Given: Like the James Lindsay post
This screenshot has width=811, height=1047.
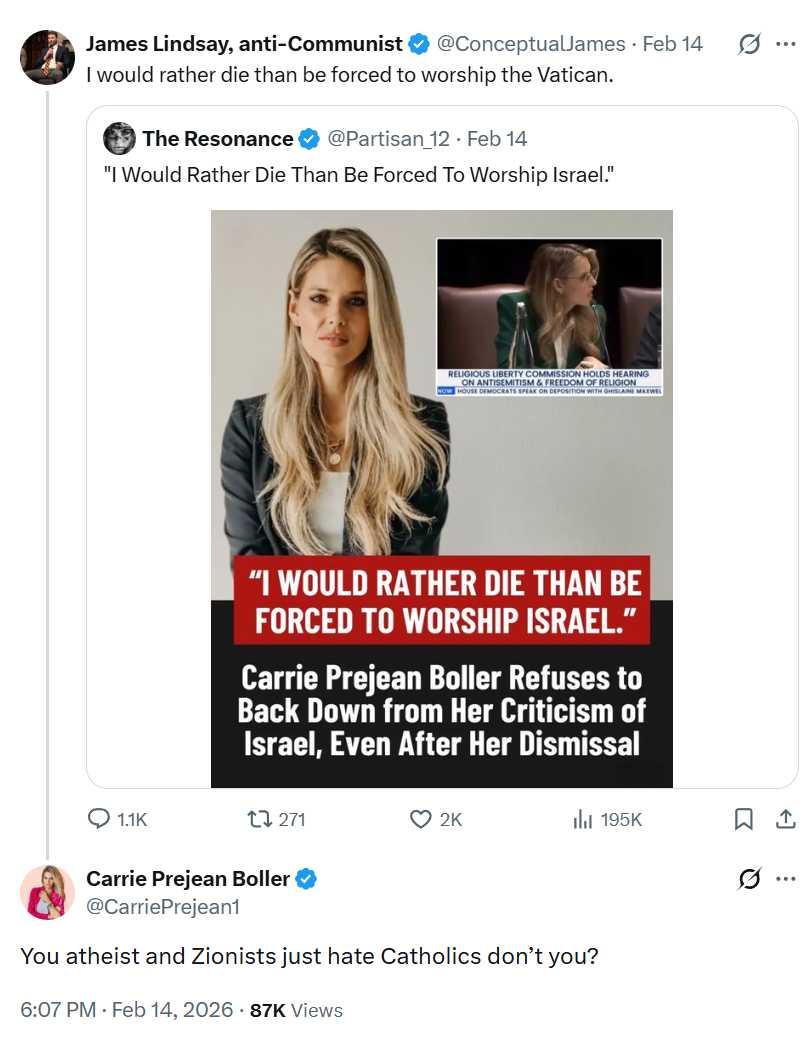Looking at the screenshot, I should click(x=422, y=819).
